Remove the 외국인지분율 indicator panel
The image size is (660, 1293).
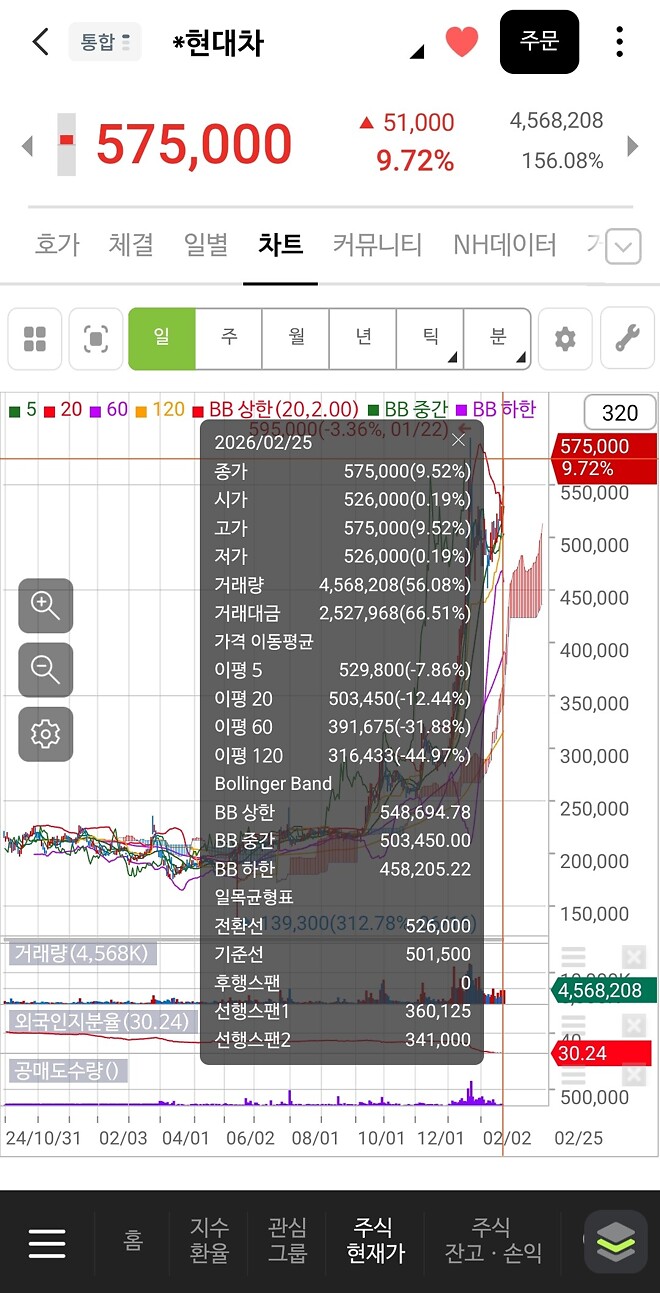[x=634, y=1024]
